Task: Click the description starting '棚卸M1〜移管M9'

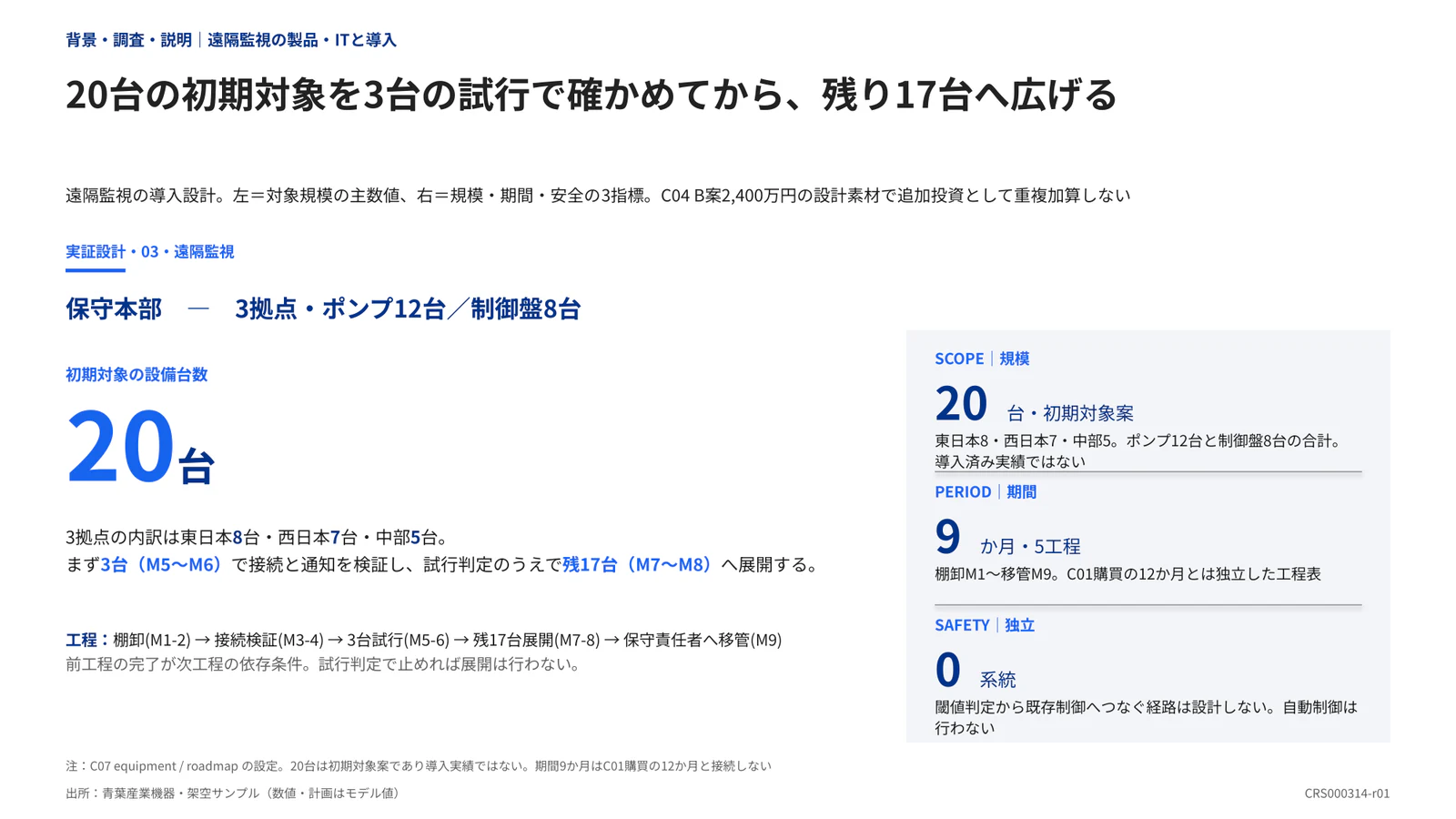Action: click(x=1127, y=574)
